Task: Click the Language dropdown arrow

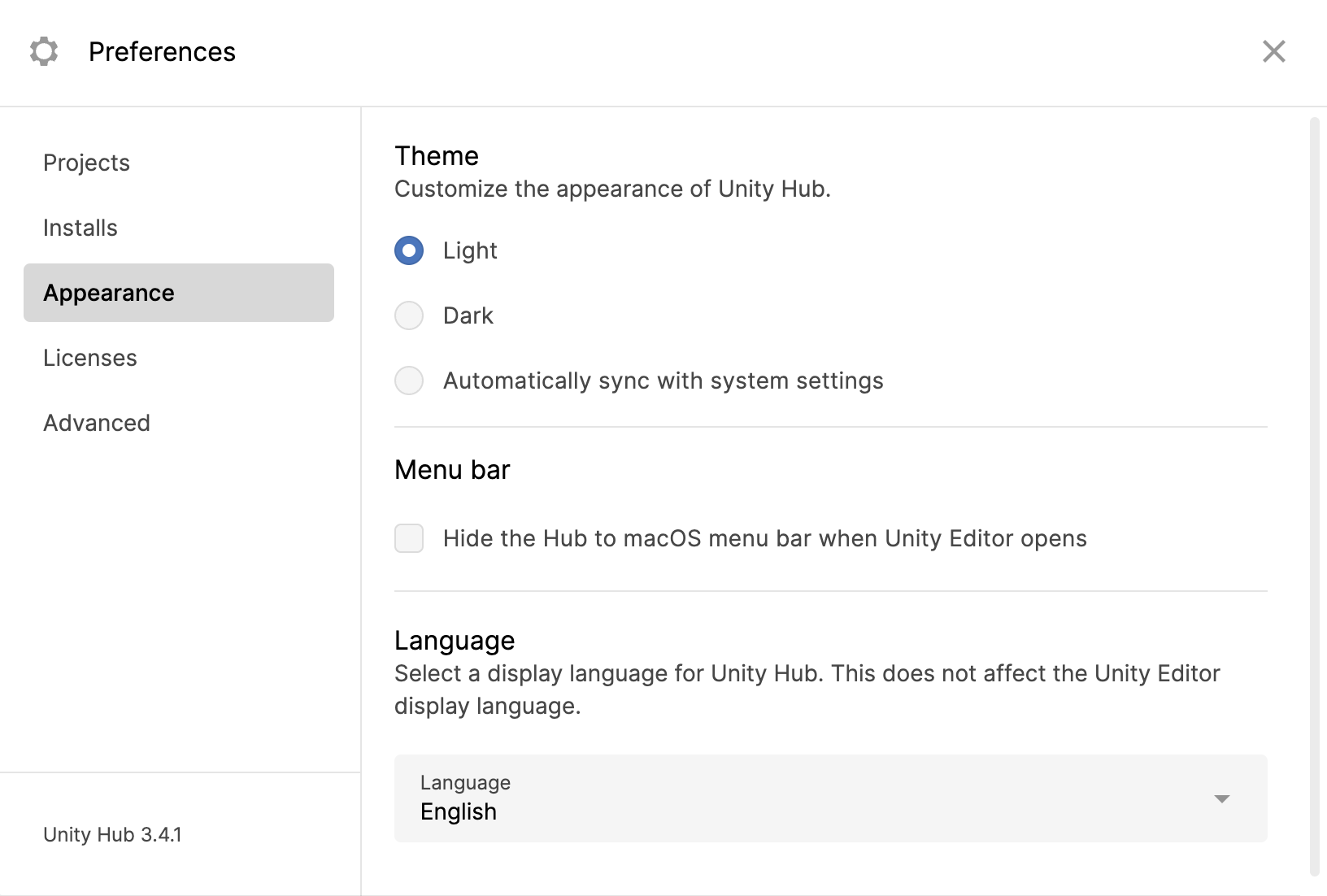Action: tap(1221, 798)
